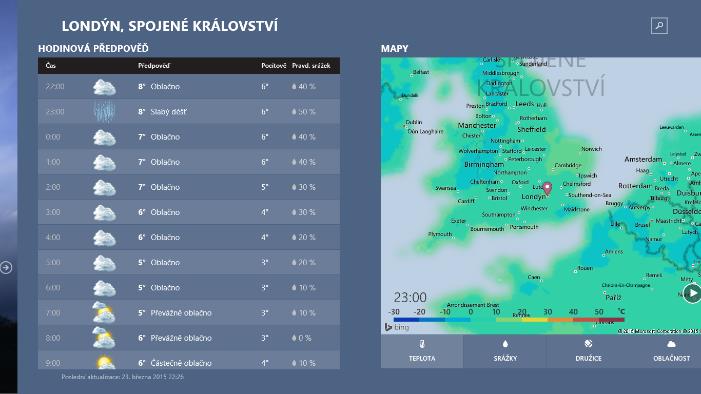Switch to the Oblačnost map tab
The image size is (701, 394).
pyautogui.click(x=671, y=351)
